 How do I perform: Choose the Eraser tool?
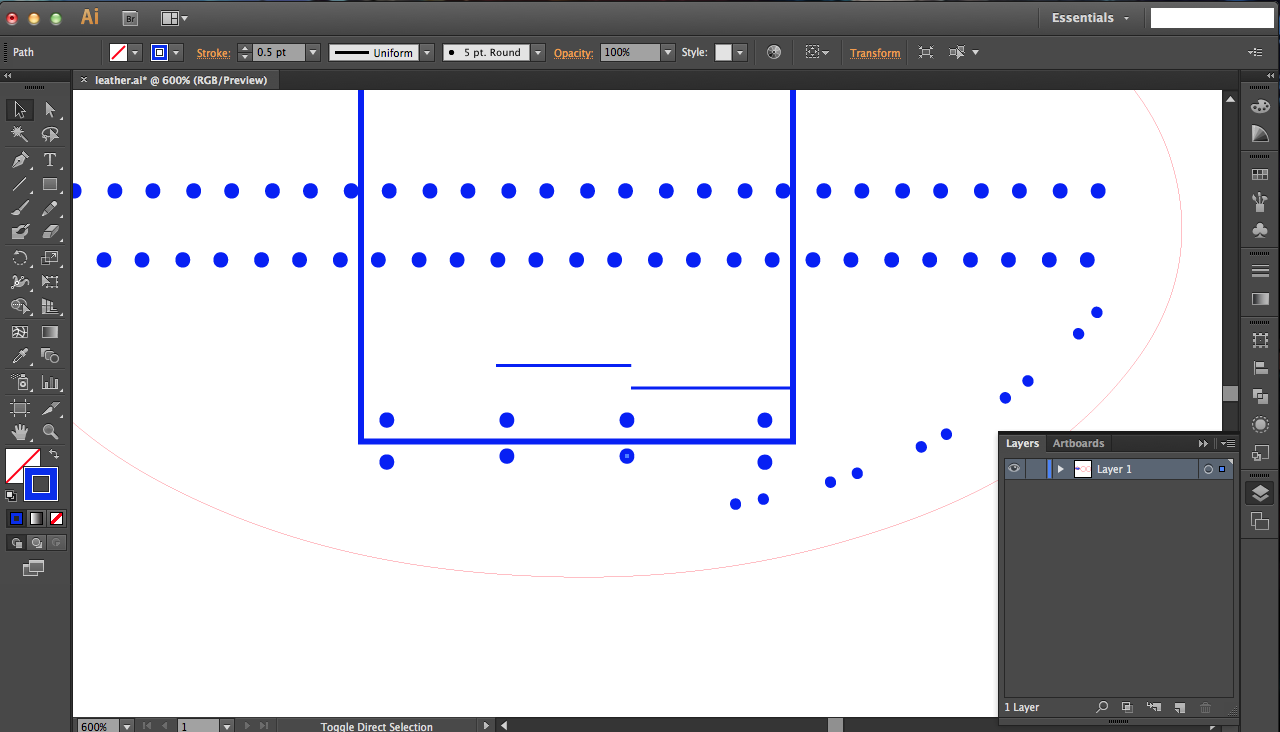pyautogui.click(x=50, y=232)
